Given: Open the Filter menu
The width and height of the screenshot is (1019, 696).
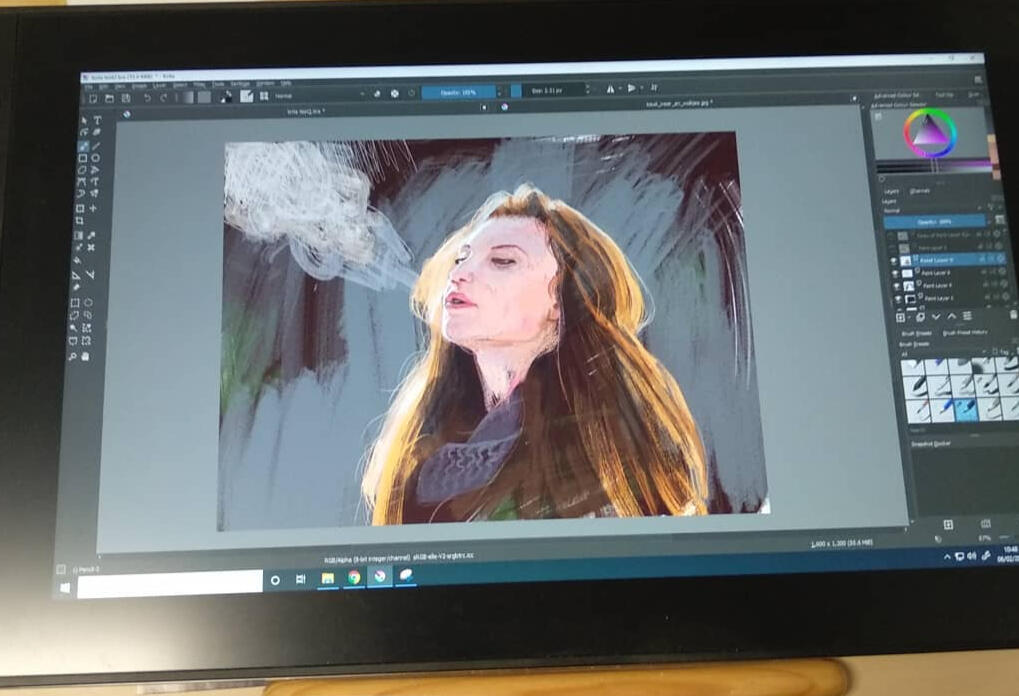Looking at the screenshot, I should 200,85.
